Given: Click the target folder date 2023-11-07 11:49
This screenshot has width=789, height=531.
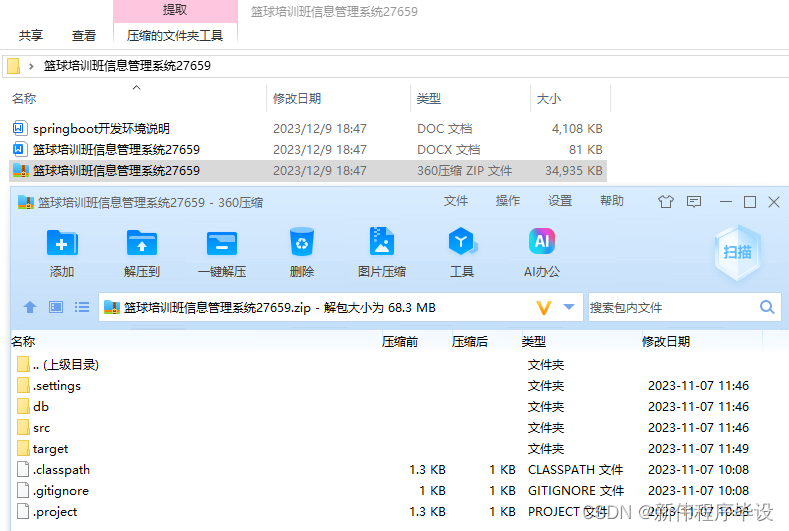Looking at the screenshot, I should coord(698,448).
